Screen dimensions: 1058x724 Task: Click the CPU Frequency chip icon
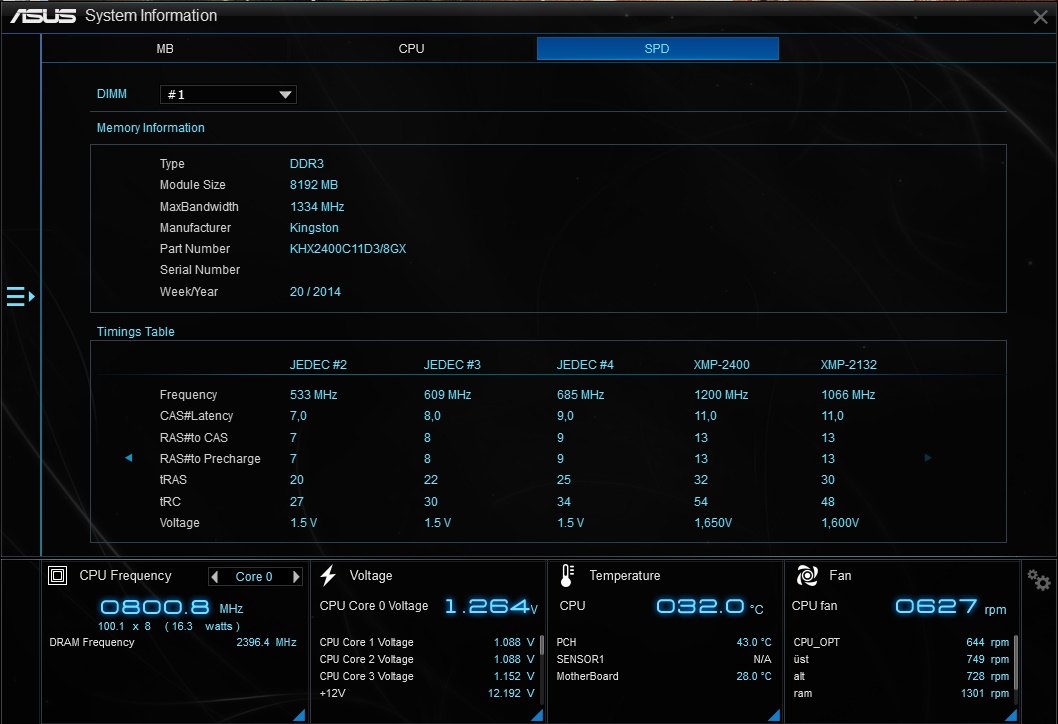(58, 576)
